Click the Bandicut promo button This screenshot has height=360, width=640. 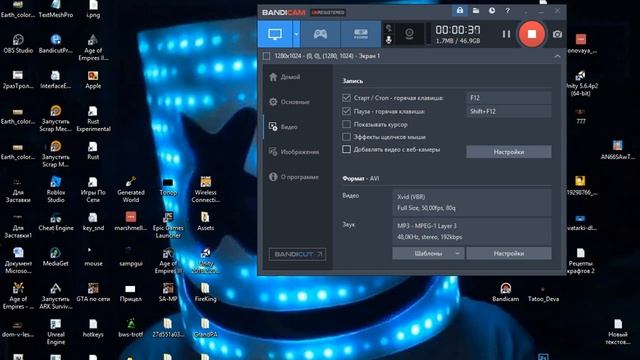click(297, 254)
